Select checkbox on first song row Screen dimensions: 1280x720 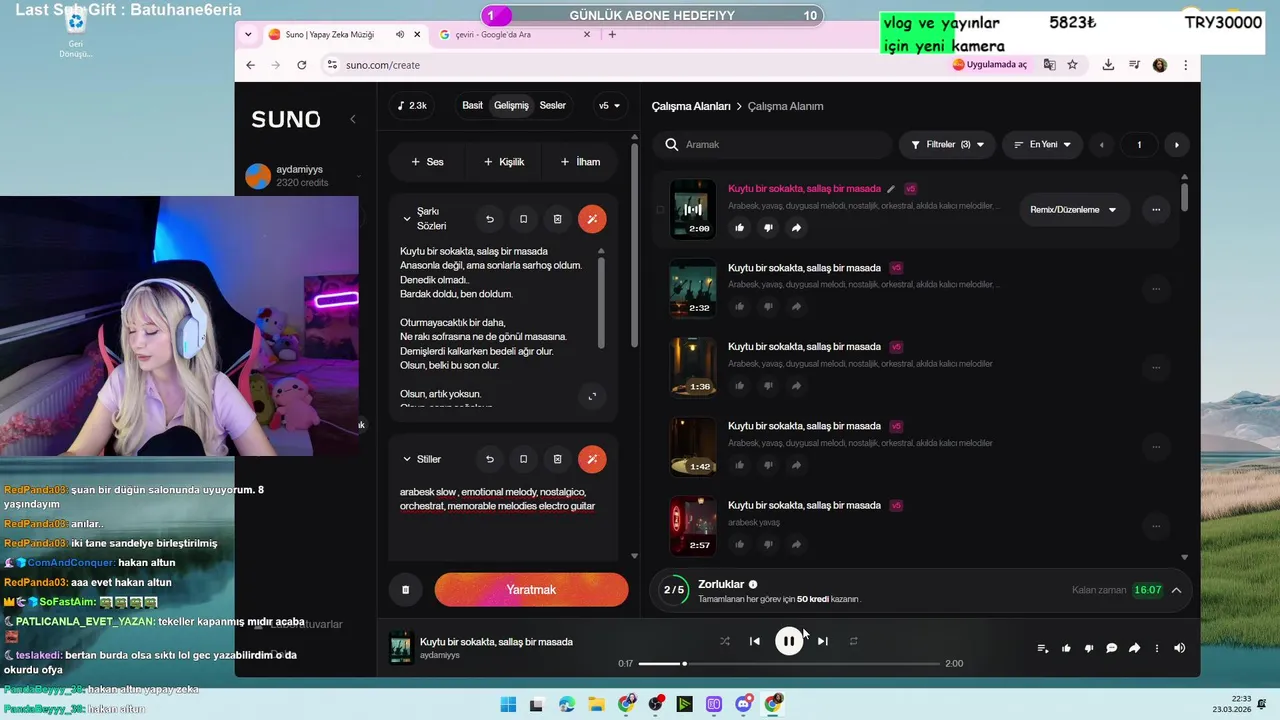[x=659, y=210]
